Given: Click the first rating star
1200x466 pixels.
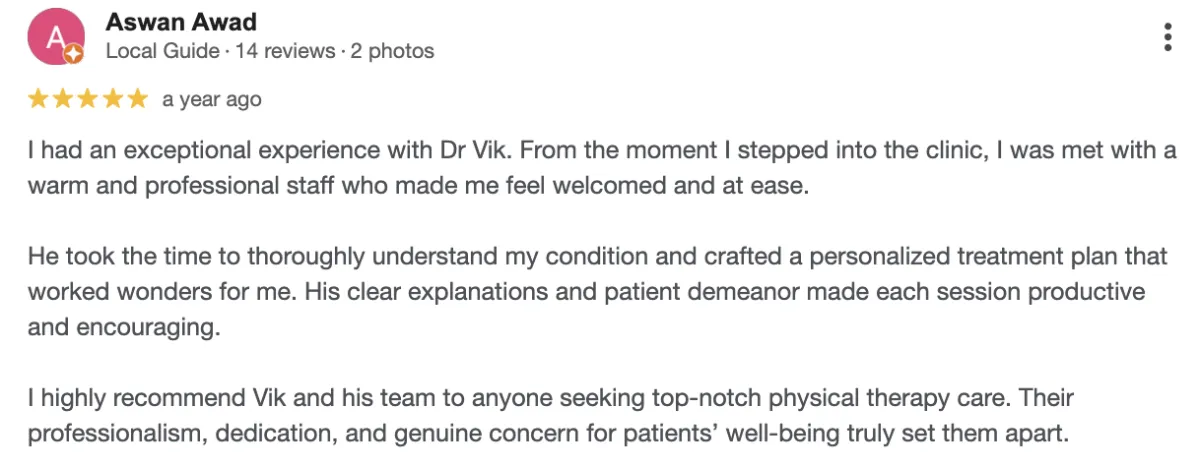Looking at the screenshot, I should click(37, 99).
